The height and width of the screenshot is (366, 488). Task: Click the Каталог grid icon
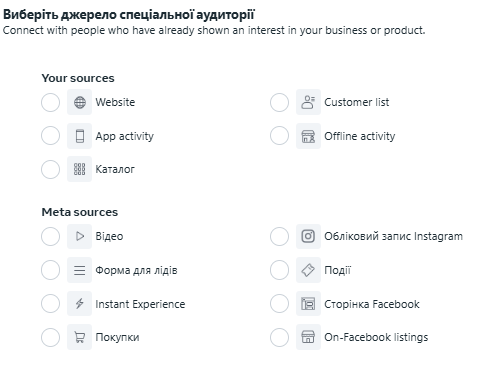tap(79, 169)
